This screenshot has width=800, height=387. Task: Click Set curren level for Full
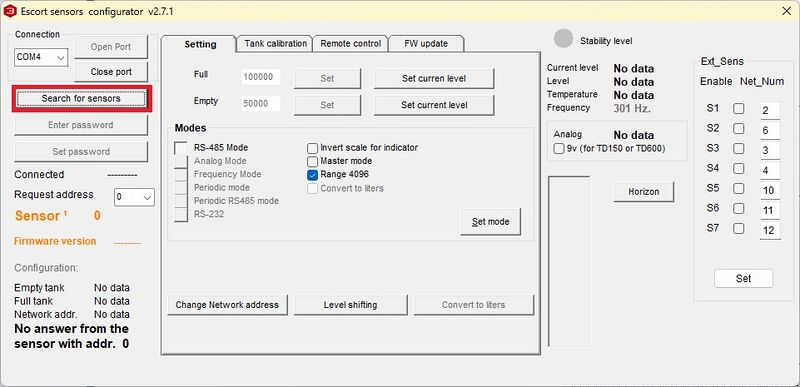pyautogui.click(x=434, y=79)
